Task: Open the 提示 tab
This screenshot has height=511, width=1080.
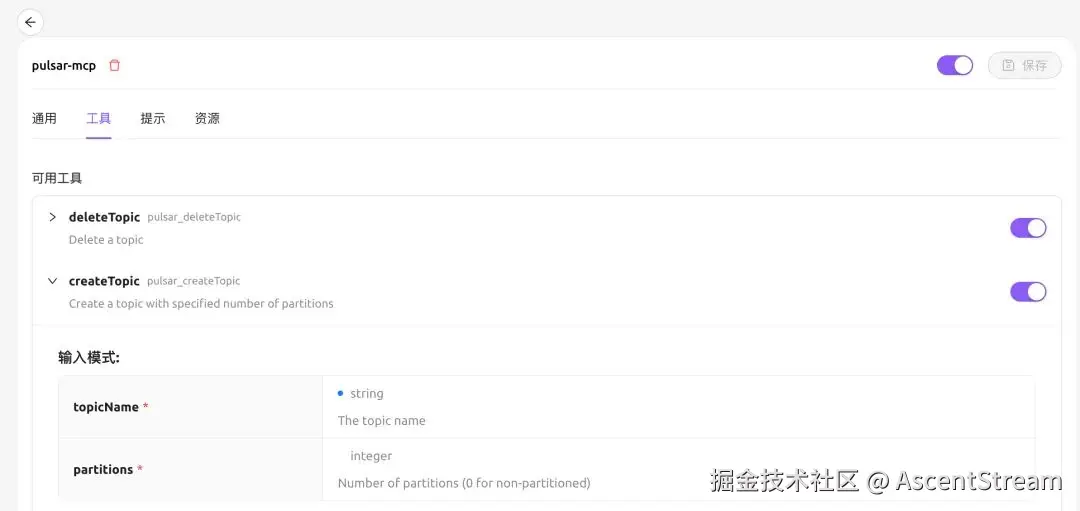Action: (x=153, y=118)
